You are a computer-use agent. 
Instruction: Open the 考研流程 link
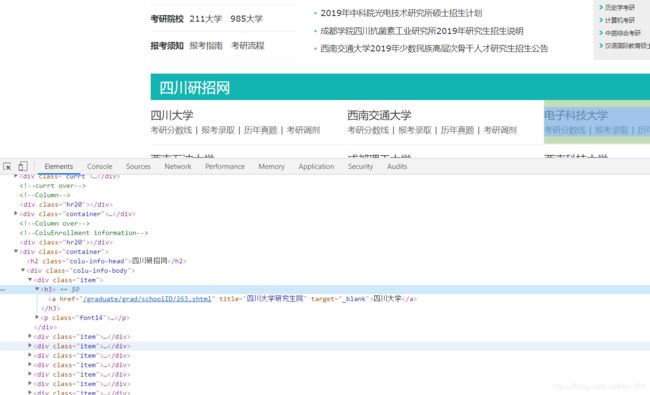tap(247, 46)
